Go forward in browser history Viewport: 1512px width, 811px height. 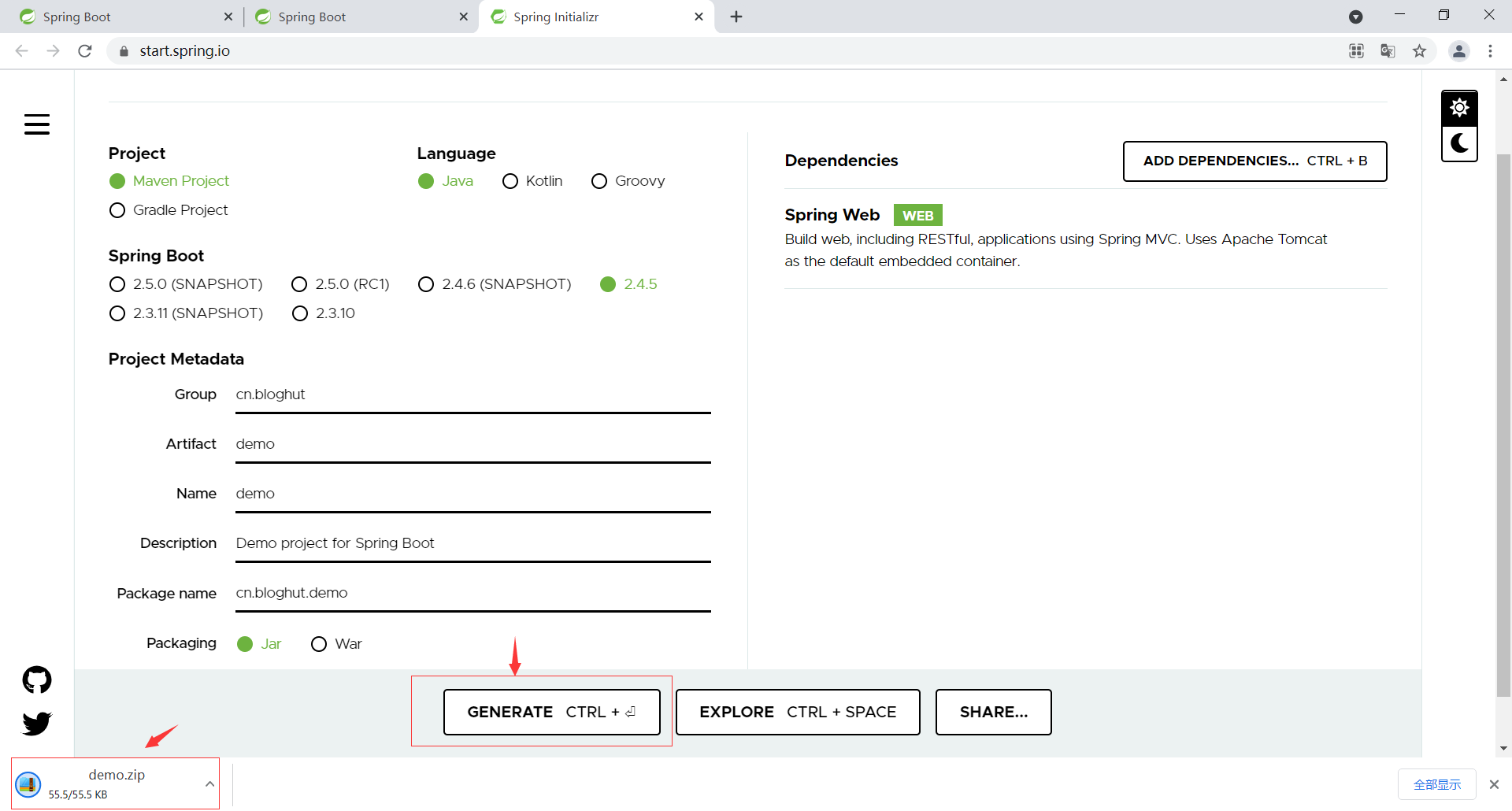(x=53, y=51)
